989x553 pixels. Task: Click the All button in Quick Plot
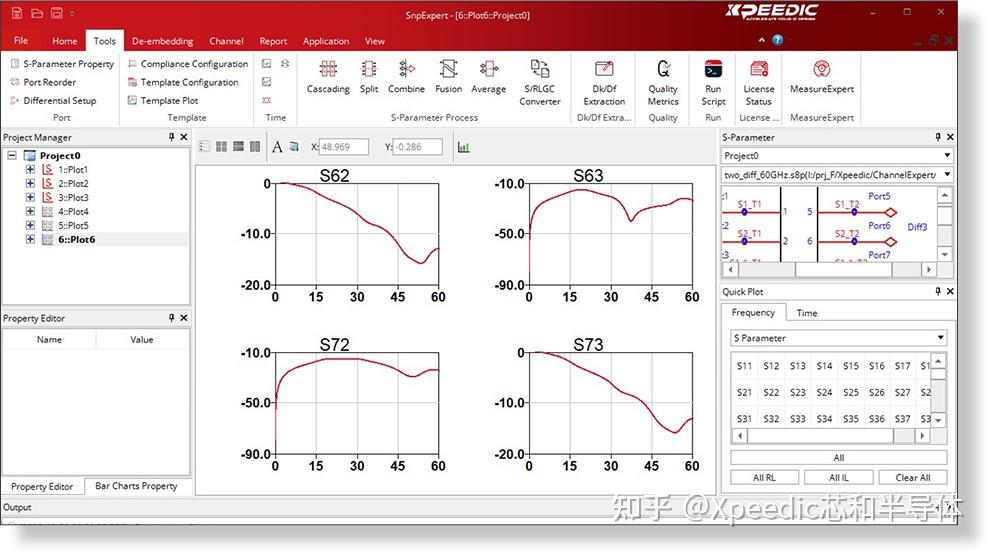click(838, 457)
